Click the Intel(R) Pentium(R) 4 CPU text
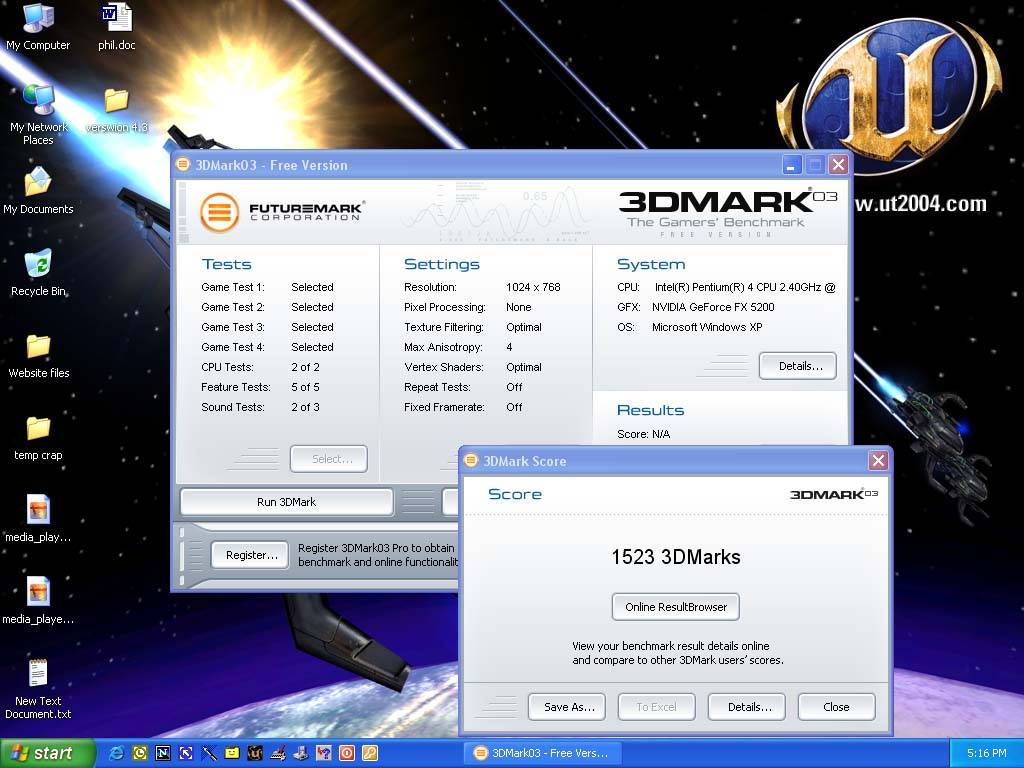1024x768 pixels. click(745, 287)
